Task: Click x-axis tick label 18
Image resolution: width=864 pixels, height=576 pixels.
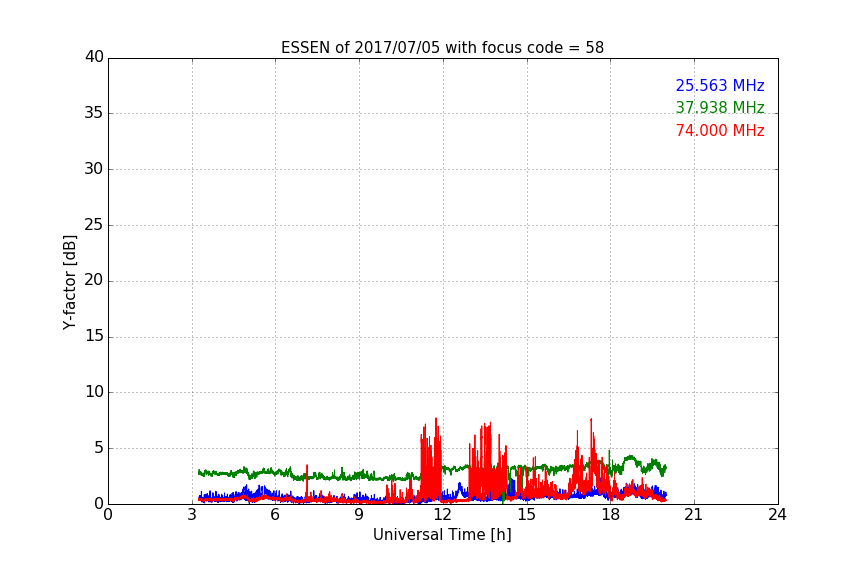Action: [x=610, y=515]
